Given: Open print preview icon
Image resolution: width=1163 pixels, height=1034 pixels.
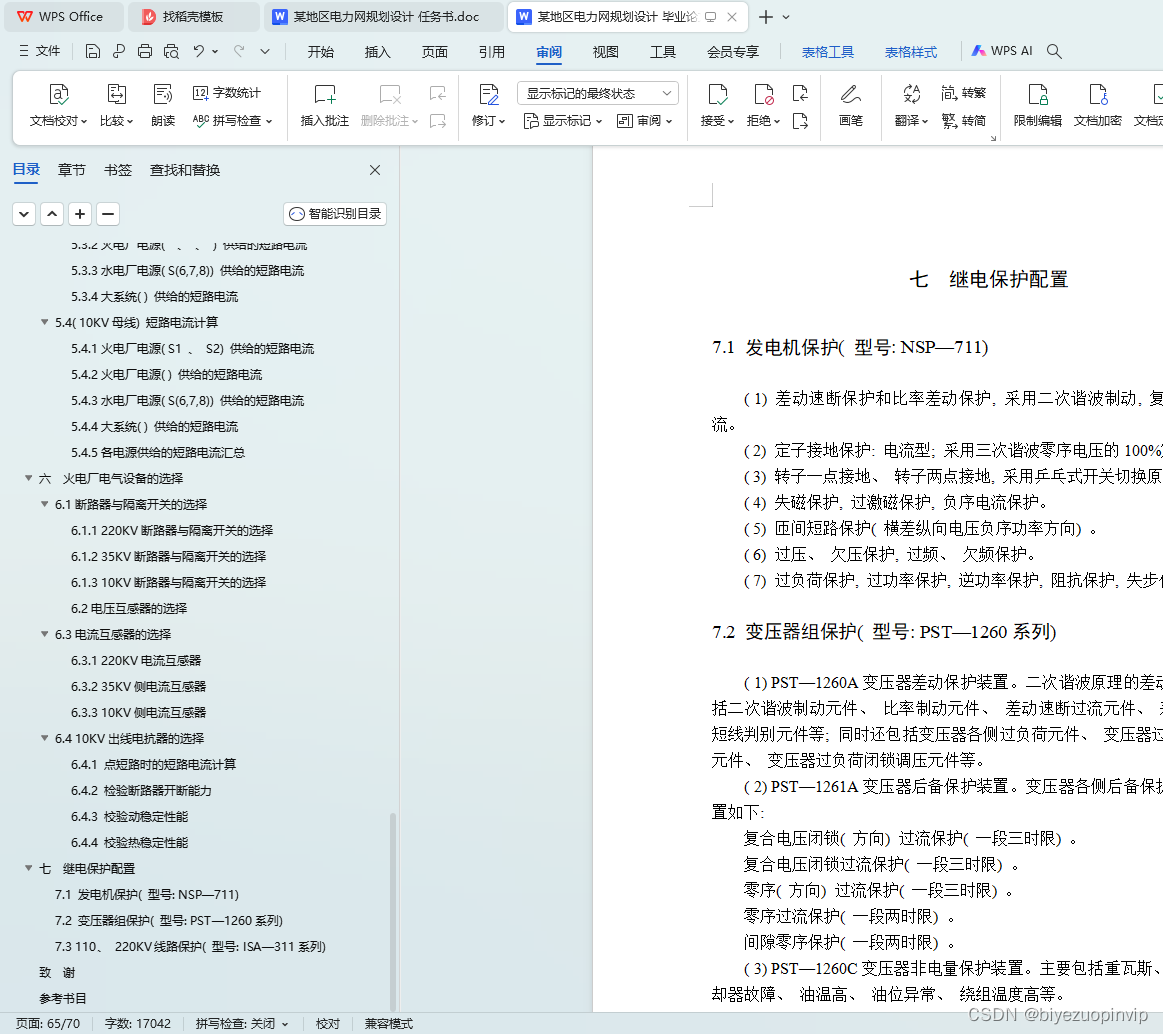Looking at the screenshot, I should [x=171, y=51].
